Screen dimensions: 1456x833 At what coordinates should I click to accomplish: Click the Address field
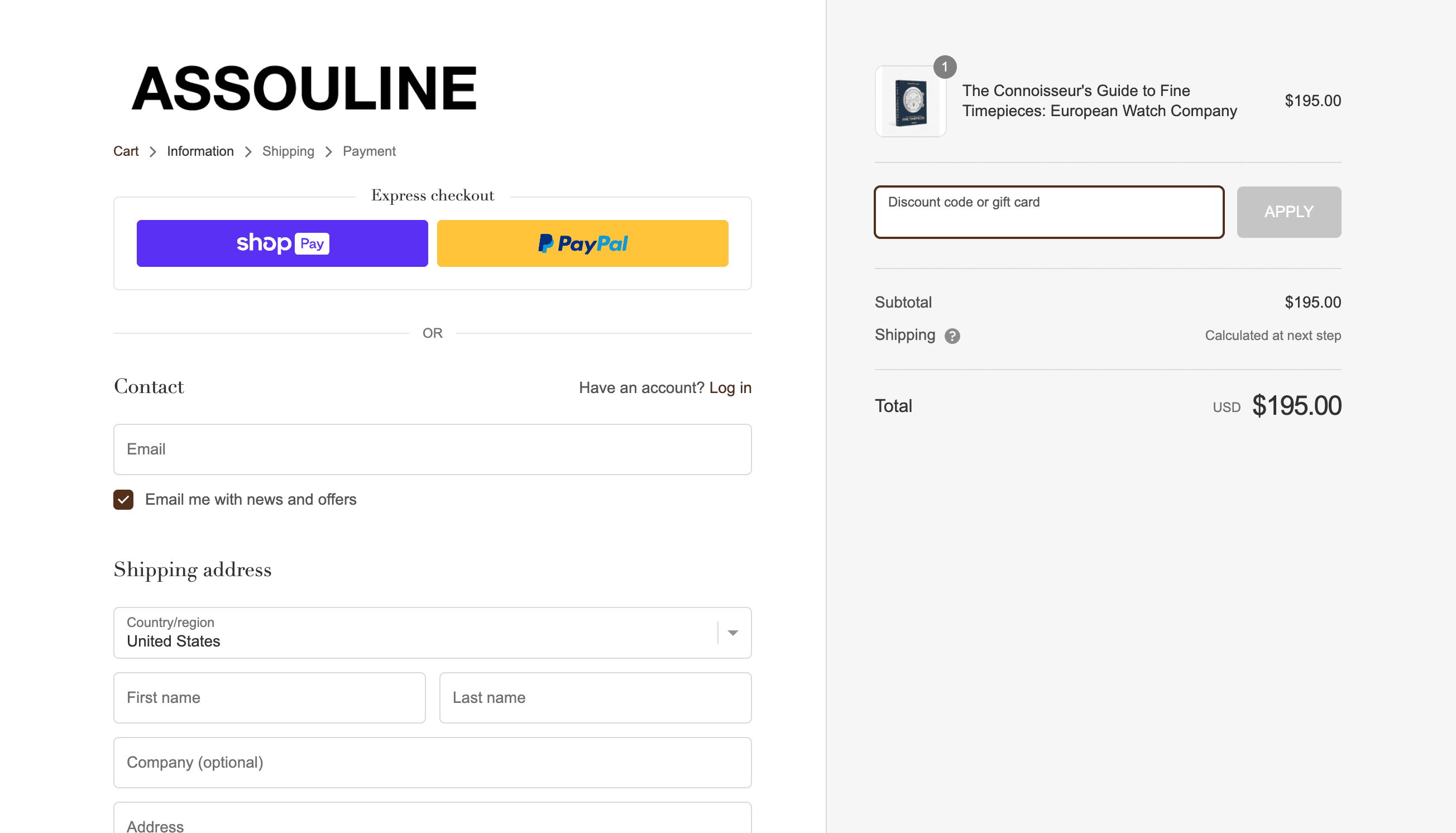[x=433, y=818]
